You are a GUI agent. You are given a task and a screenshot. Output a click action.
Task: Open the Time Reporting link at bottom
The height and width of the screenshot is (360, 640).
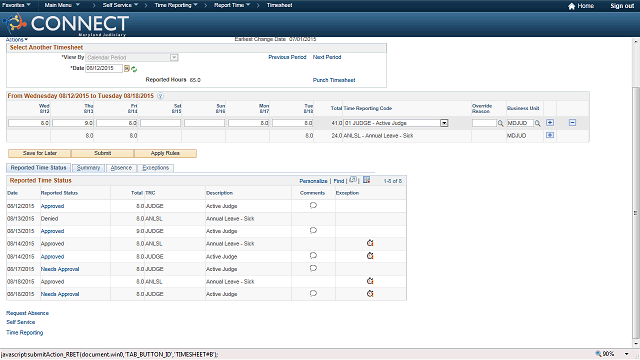[24, 333]
